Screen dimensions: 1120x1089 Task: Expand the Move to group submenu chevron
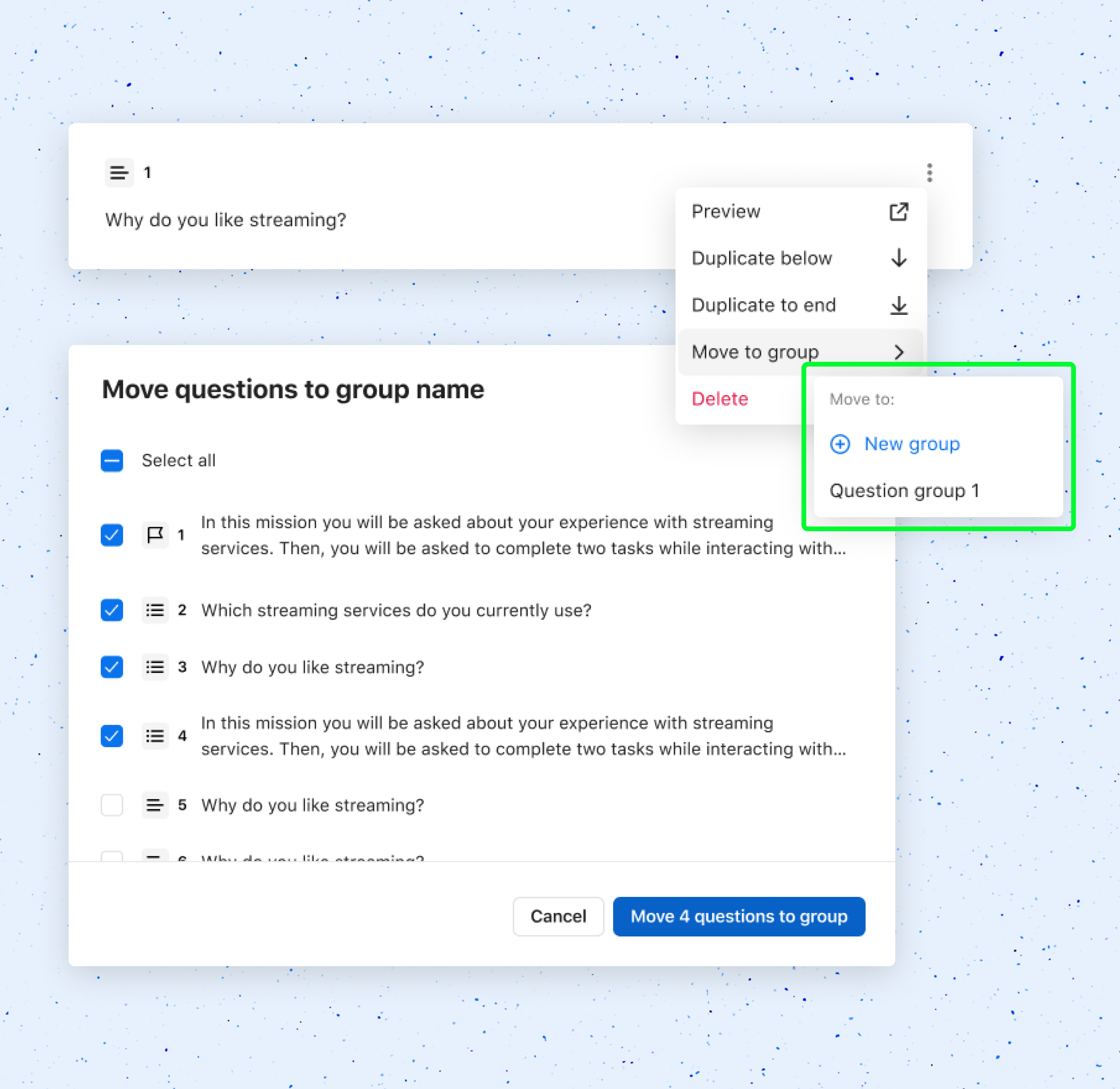(899, 352)
